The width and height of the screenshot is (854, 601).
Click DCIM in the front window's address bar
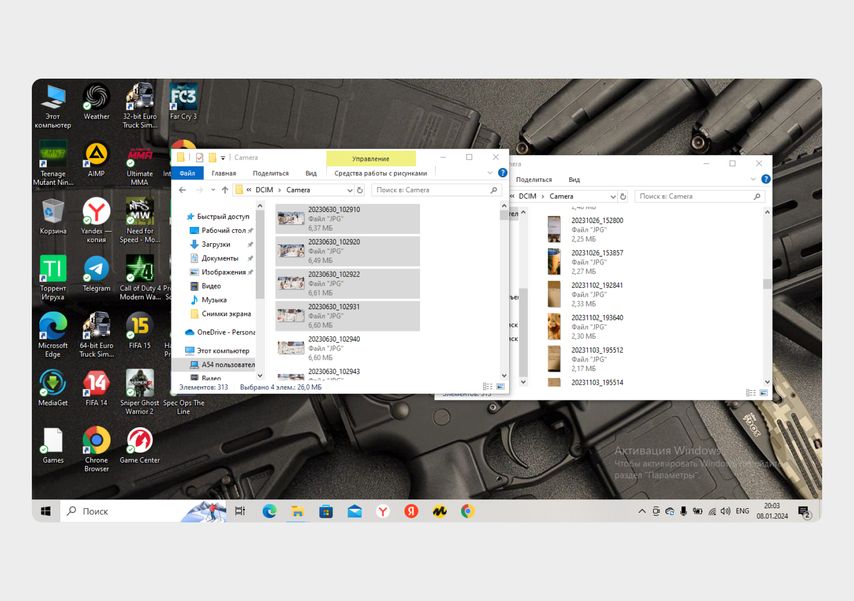(265, 190)
